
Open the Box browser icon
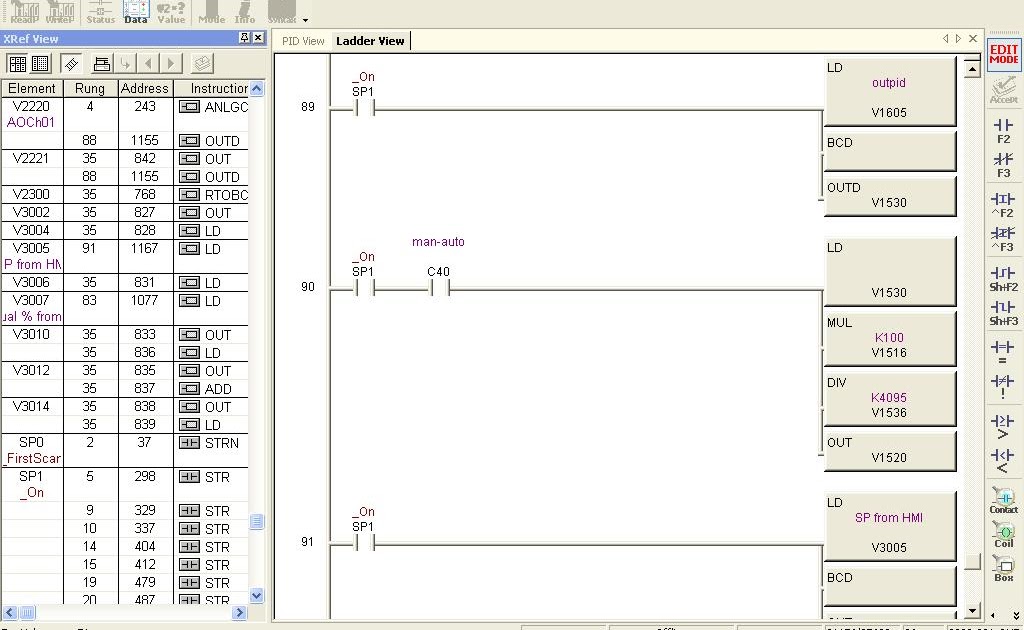[1004, 569]
